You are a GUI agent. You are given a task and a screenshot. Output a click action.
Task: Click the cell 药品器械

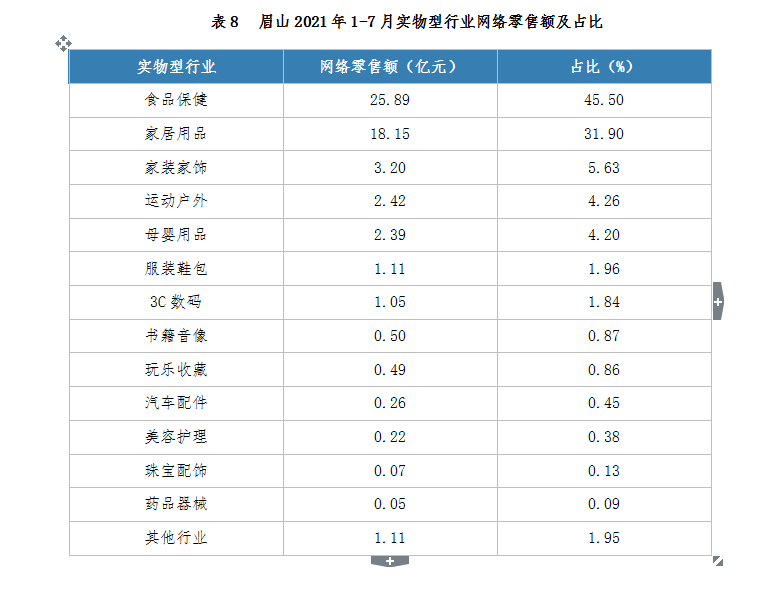point(176,504)
